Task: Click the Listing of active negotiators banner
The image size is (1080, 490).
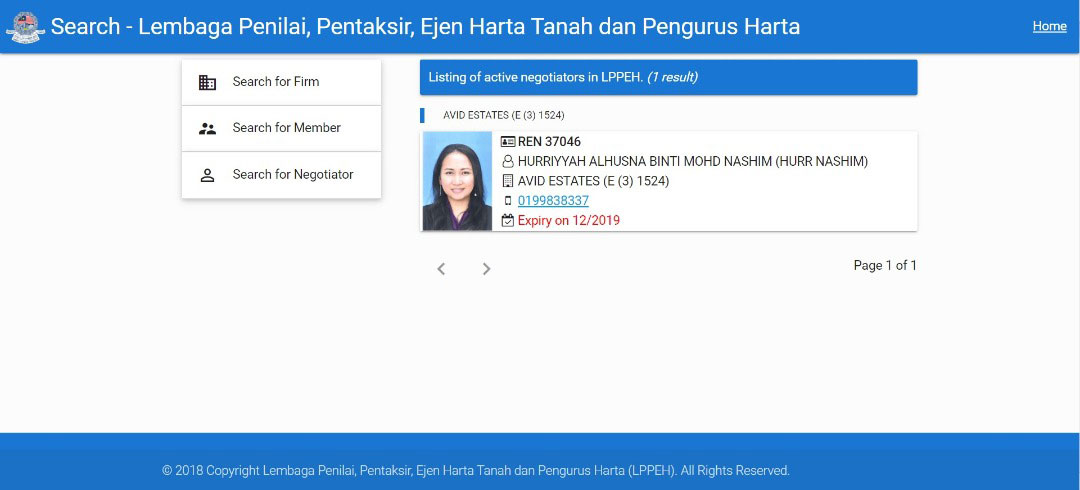Action: tap(669, 77)
